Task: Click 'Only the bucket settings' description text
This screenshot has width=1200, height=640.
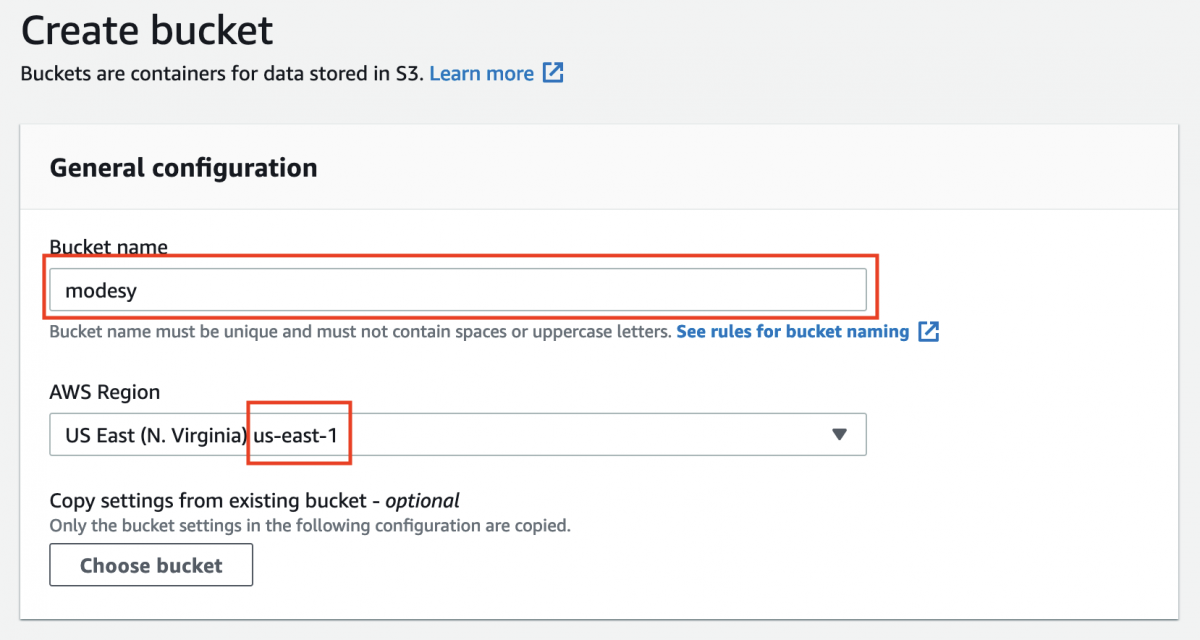Action: tap(310, 525)
